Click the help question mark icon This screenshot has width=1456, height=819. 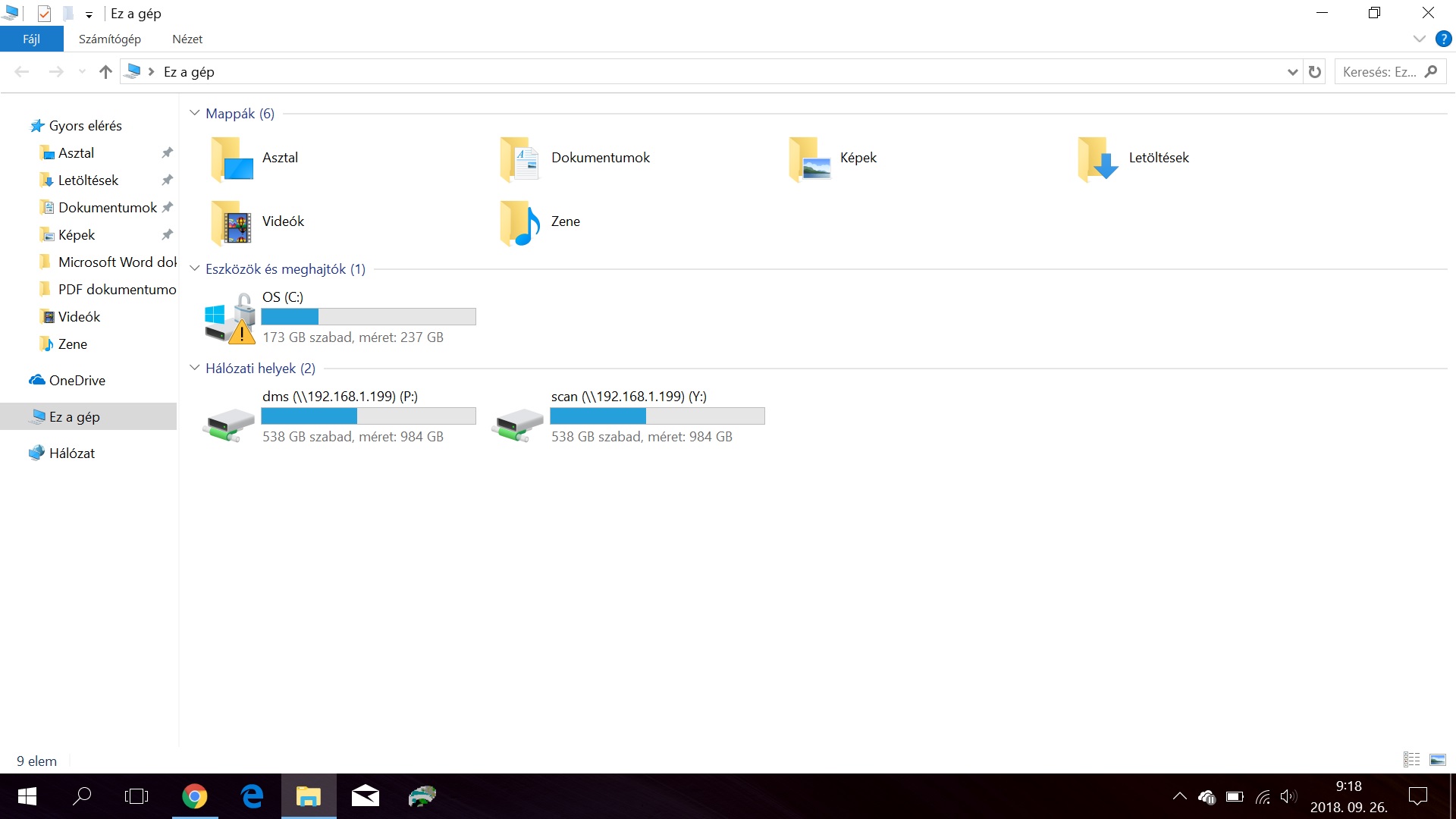[1443, 39]
